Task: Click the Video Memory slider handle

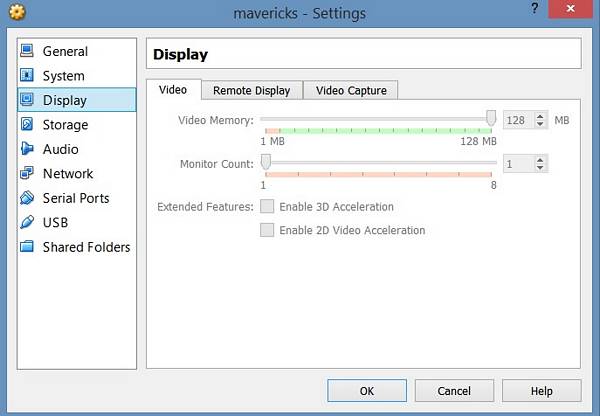Action: click(x=491, y=119)
